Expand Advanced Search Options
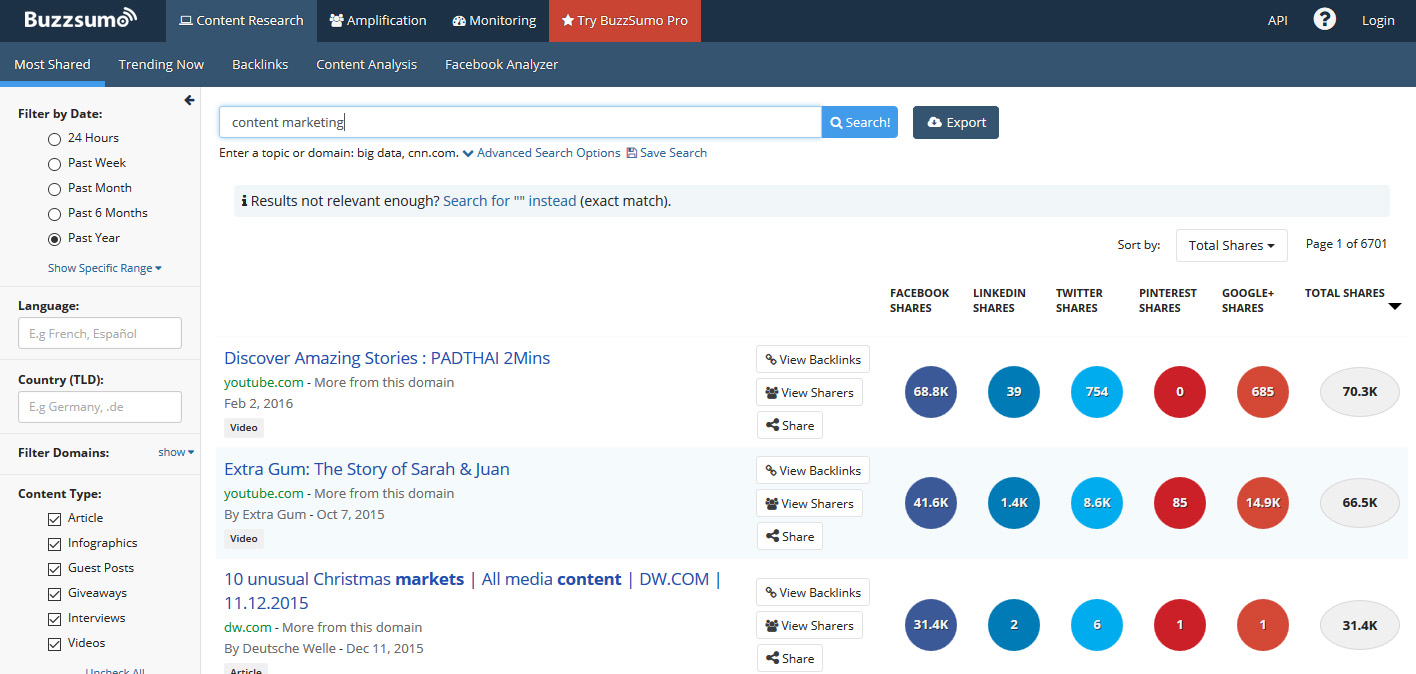This screenshot has height=674, width=1416. click(x=541, y=153)
